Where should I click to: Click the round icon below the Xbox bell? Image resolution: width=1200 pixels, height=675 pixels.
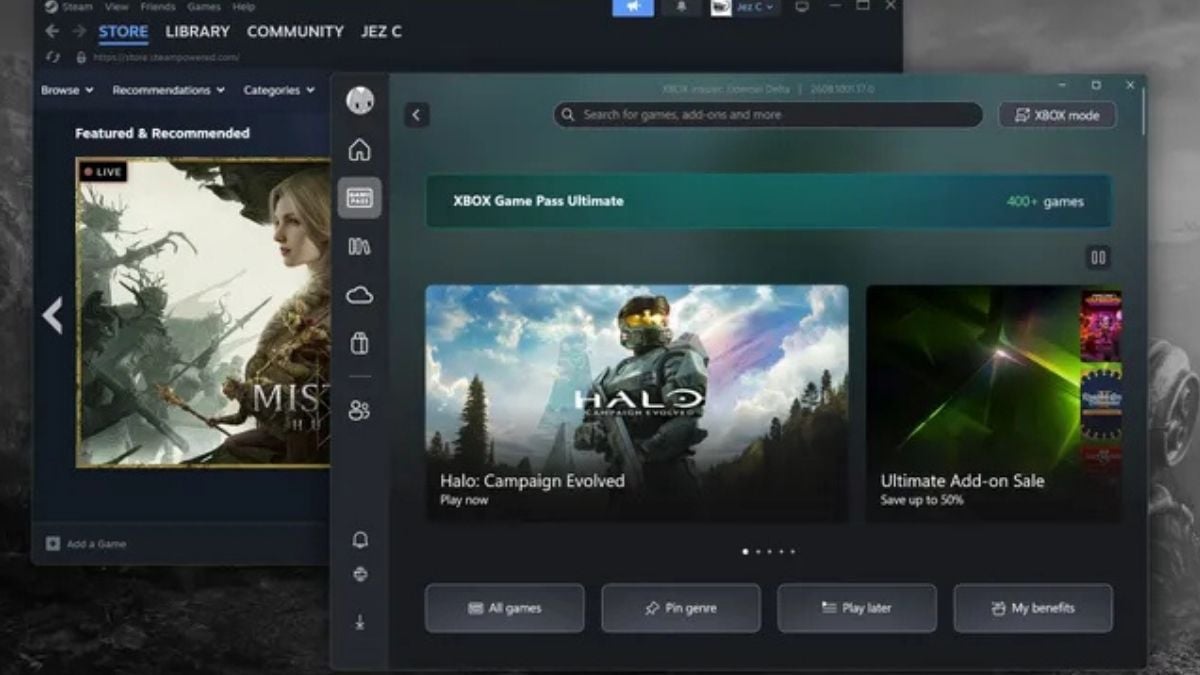tap(360, 574)
